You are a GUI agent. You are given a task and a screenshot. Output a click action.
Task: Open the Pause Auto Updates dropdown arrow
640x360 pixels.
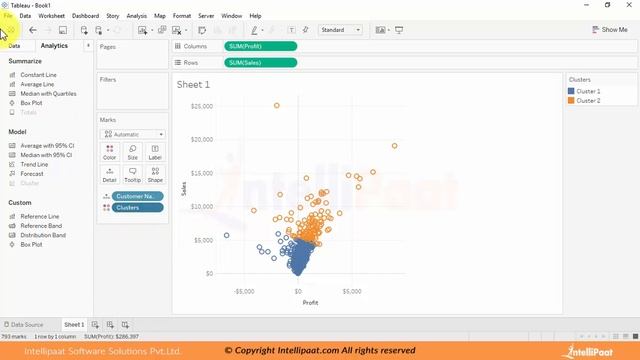(x=108, y=30)
